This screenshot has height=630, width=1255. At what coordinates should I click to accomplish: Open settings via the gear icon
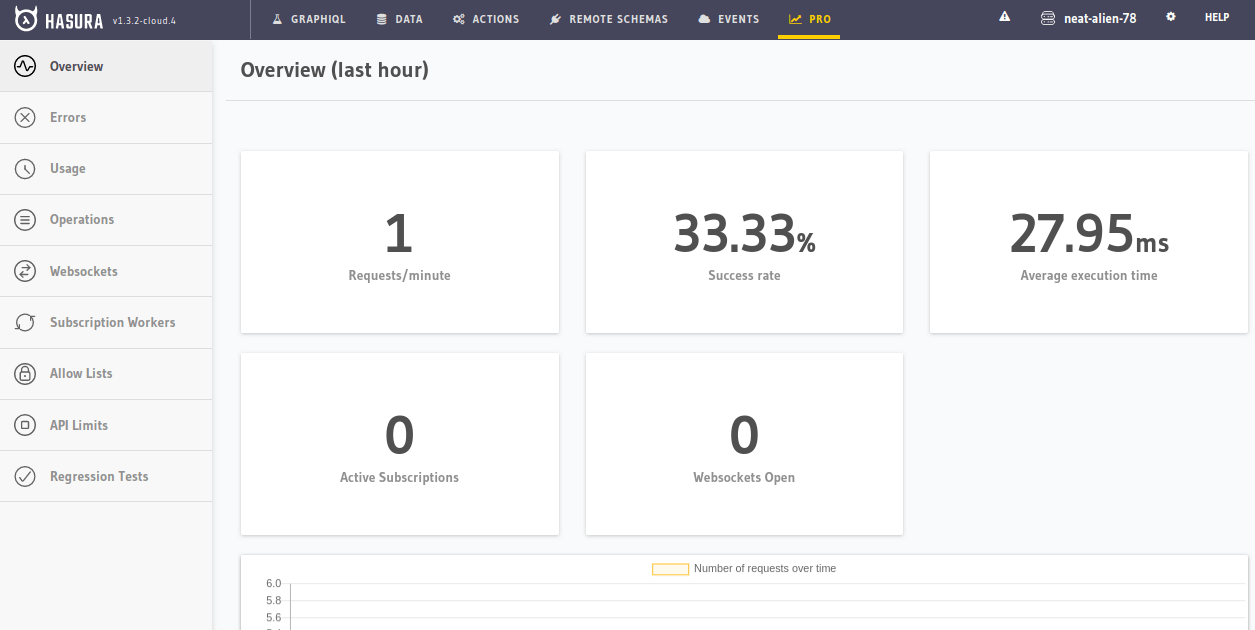tap(1171, 18)
